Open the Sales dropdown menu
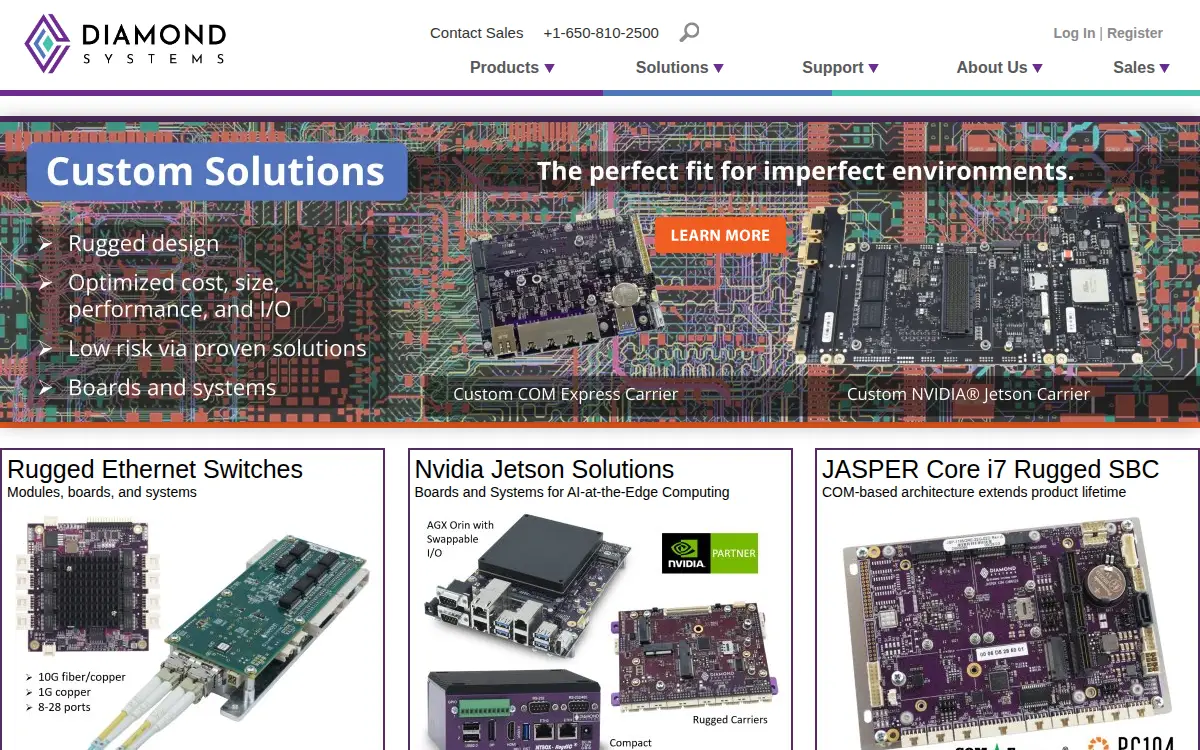Image resolution: width=1200 pixels, height=750 pixels. [x=1141, y=67]
